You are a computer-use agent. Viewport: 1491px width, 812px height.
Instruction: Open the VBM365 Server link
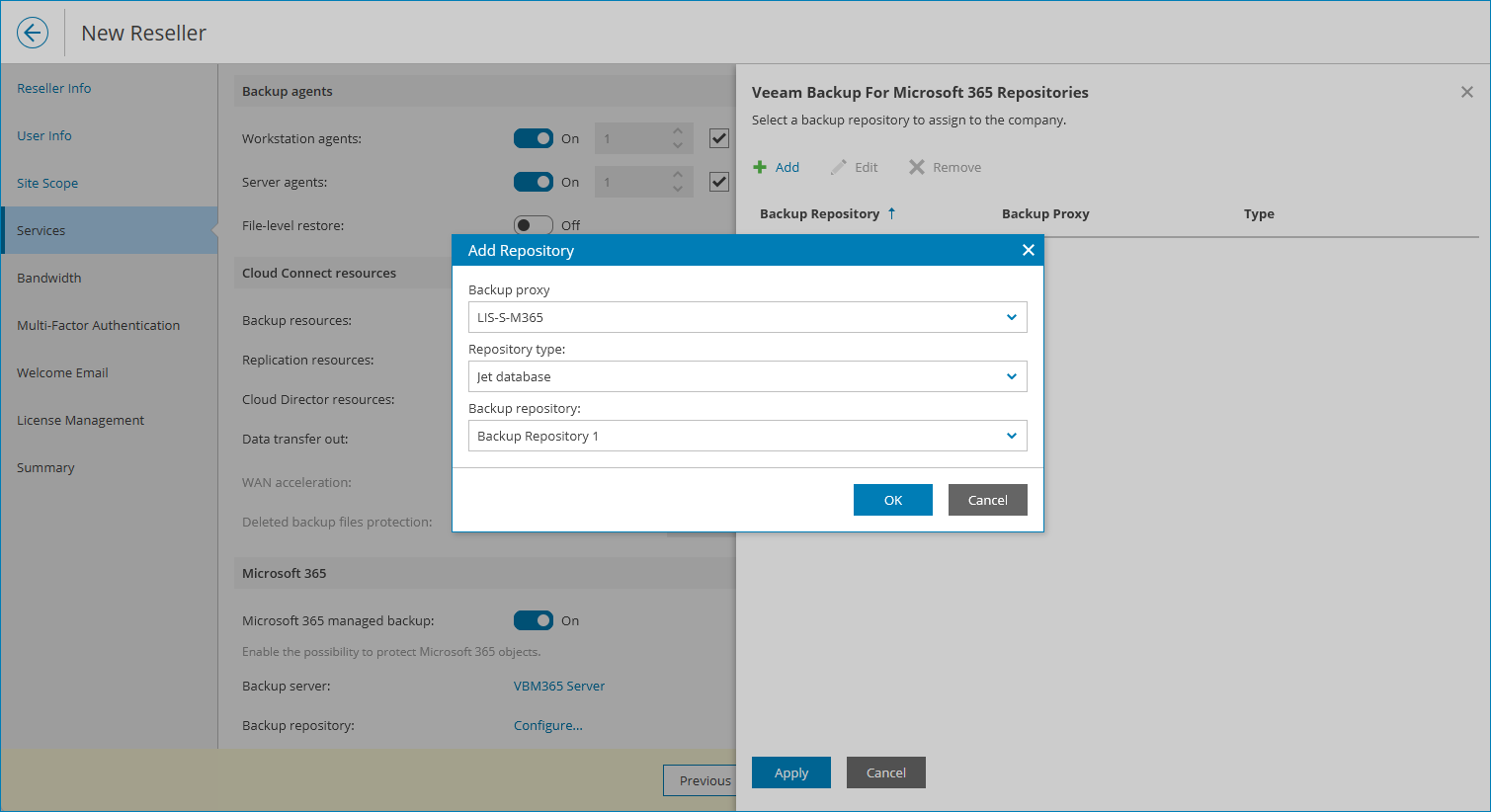559,686
